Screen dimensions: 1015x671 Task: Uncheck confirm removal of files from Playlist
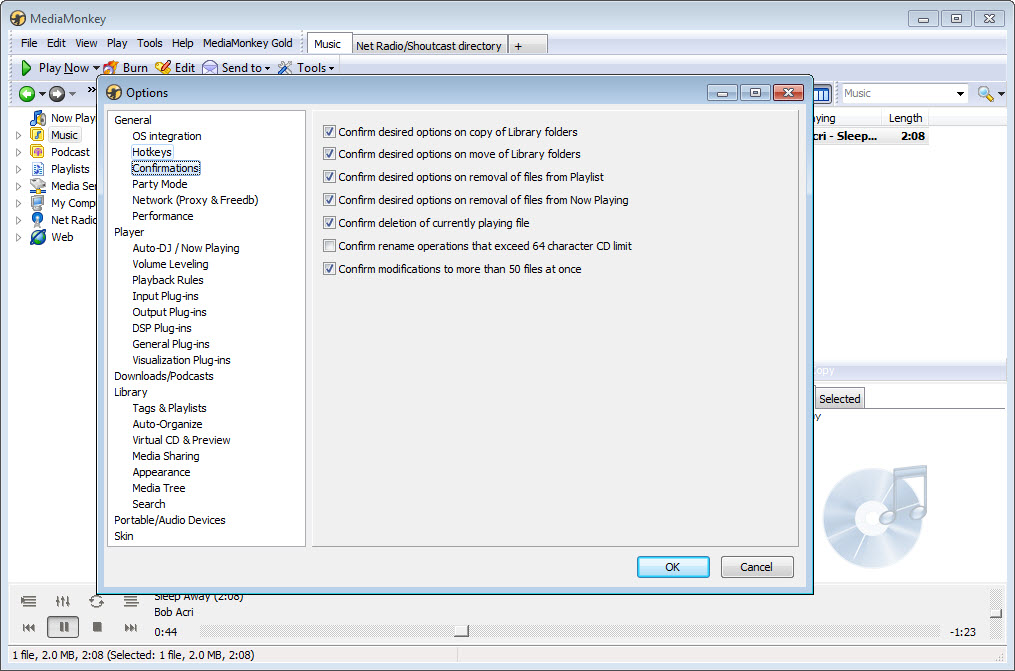pos(329,177)
